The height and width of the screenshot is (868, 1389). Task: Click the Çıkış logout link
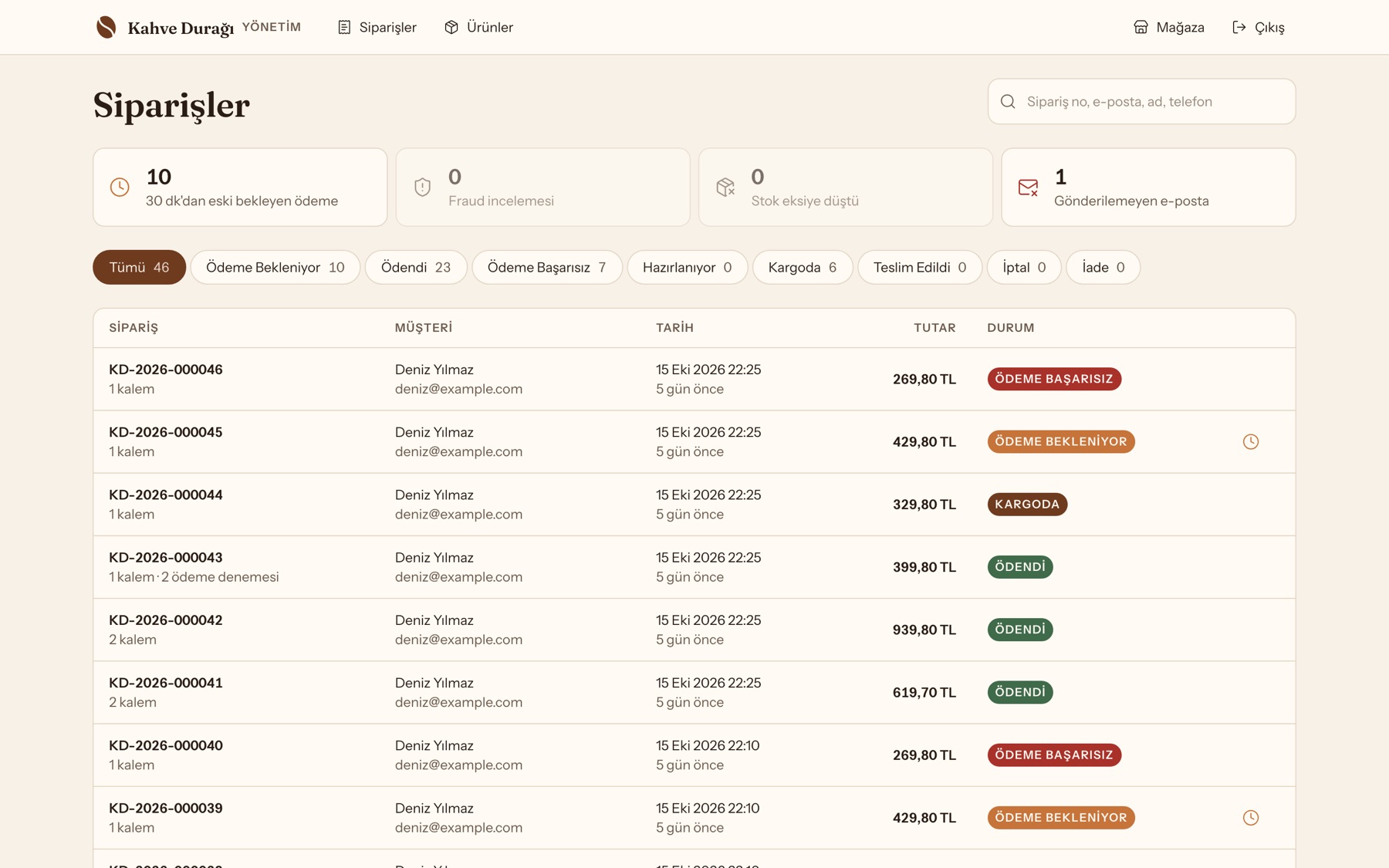[1259, 27]
